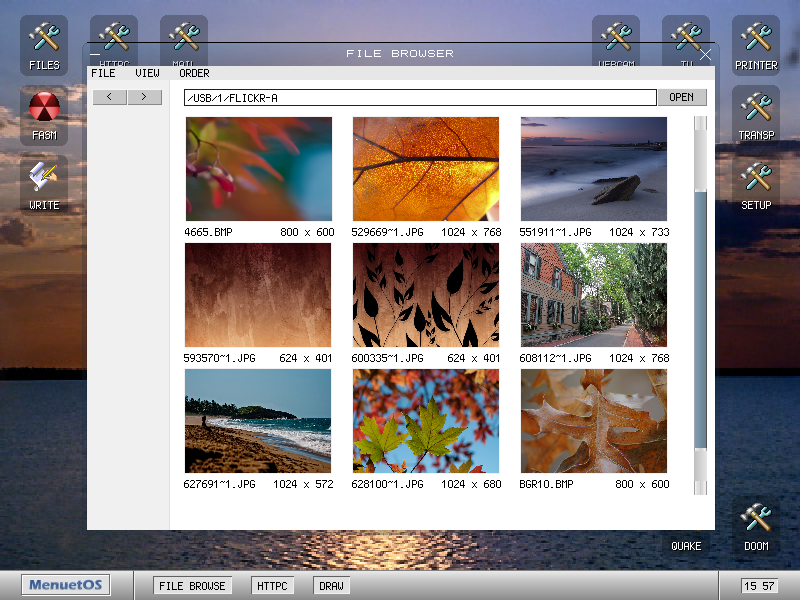The height and width of the screenshot is (600, 800).
Task: Switch to FILE BROWSE taskbar entry
Action: pos(192,586)
